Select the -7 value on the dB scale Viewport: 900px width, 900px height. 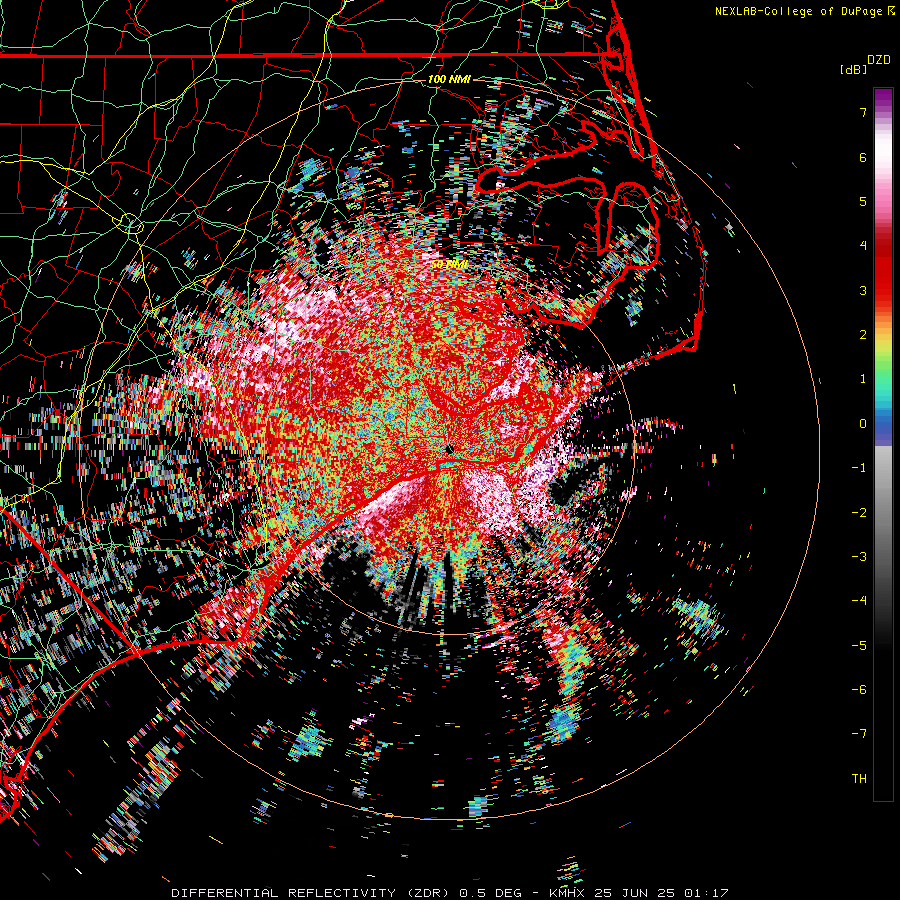coord(859,734)
